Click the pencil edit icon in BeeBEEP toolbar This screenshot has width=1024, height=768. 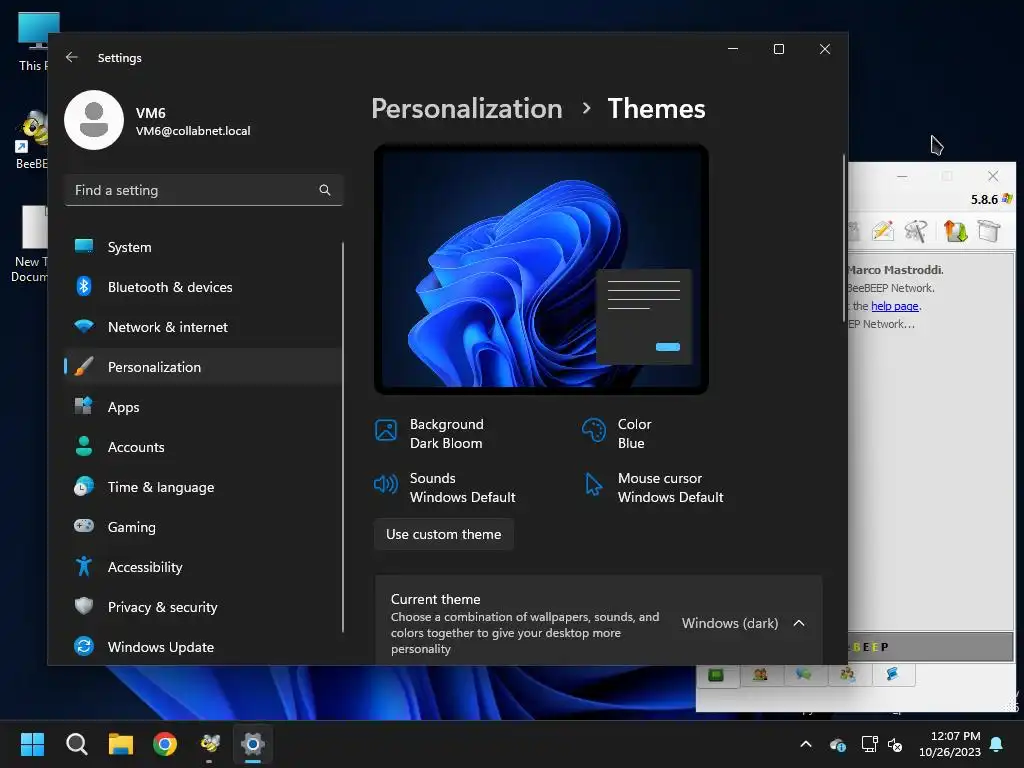882,231
